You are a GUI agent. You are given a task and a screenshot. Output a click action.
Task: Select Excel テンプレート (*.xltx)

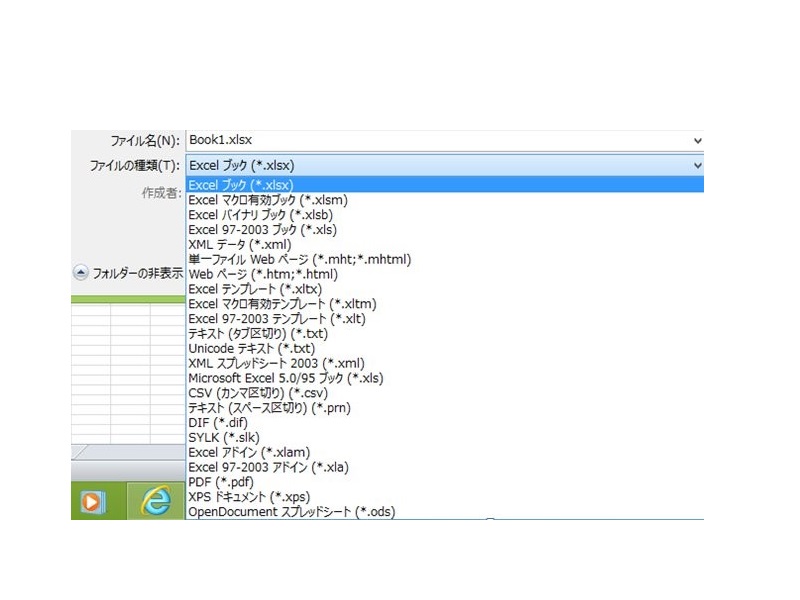coord(255,289)
